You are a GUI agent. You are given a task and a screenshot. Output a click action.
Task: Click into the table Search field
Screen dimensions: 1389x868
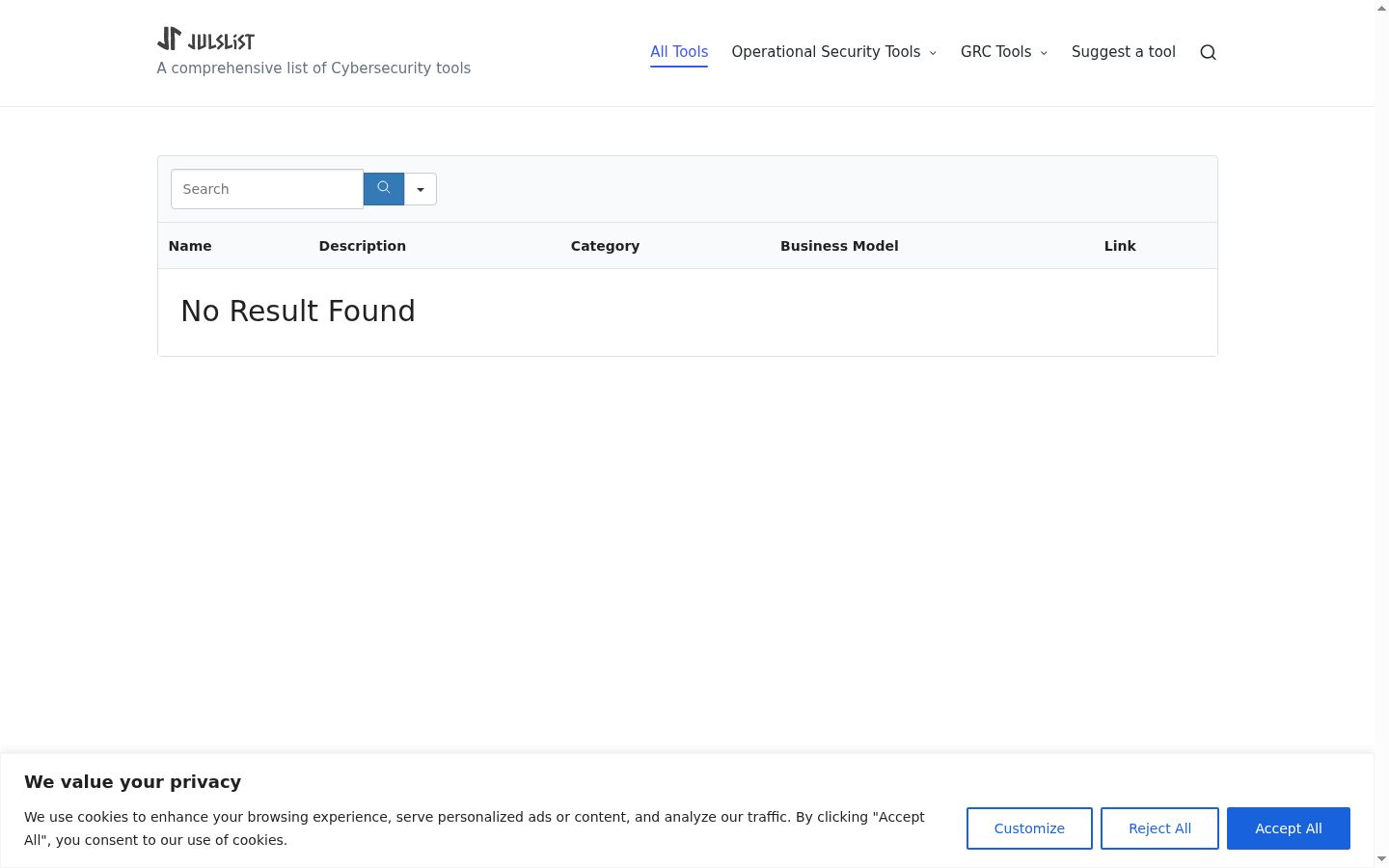coord(267,189)
